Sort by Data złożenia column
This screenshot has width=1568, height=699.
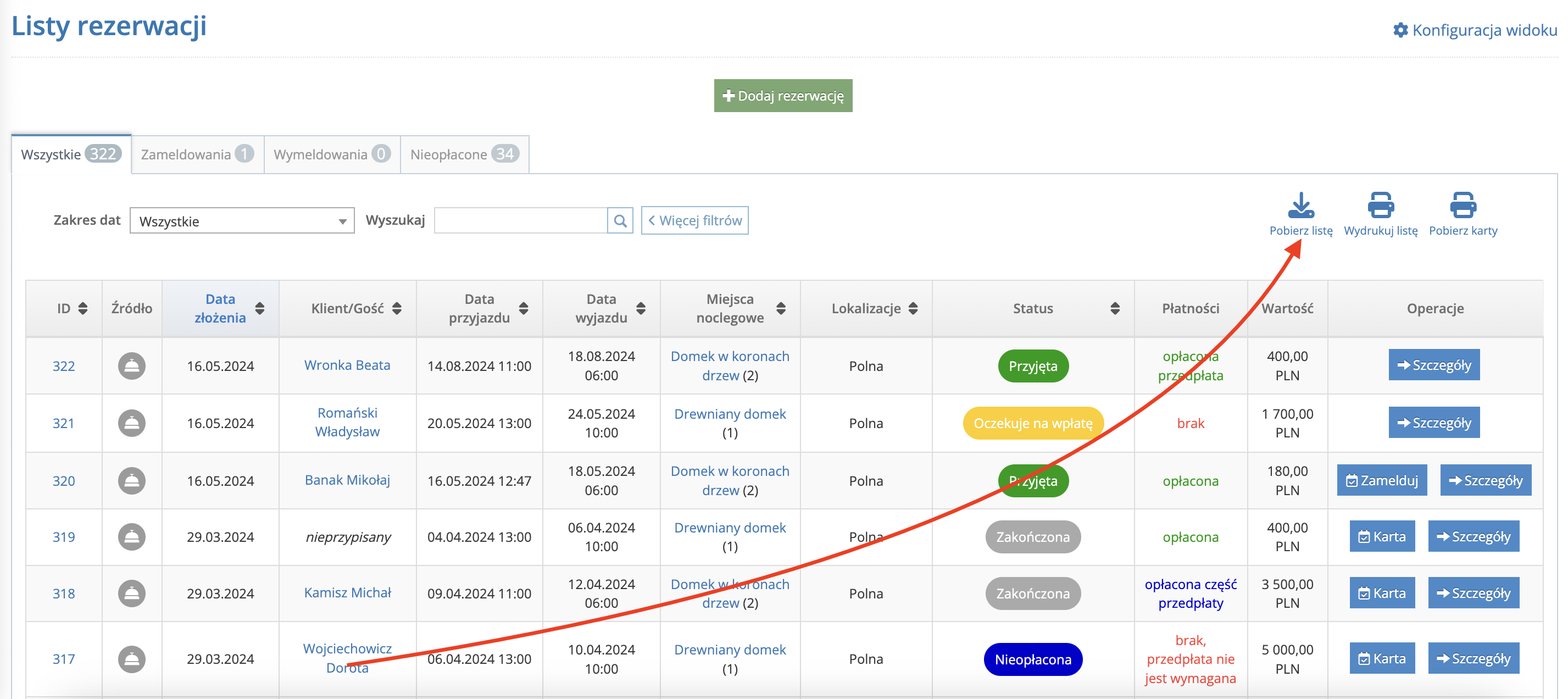pyautogui.click(x=260, y=309)
